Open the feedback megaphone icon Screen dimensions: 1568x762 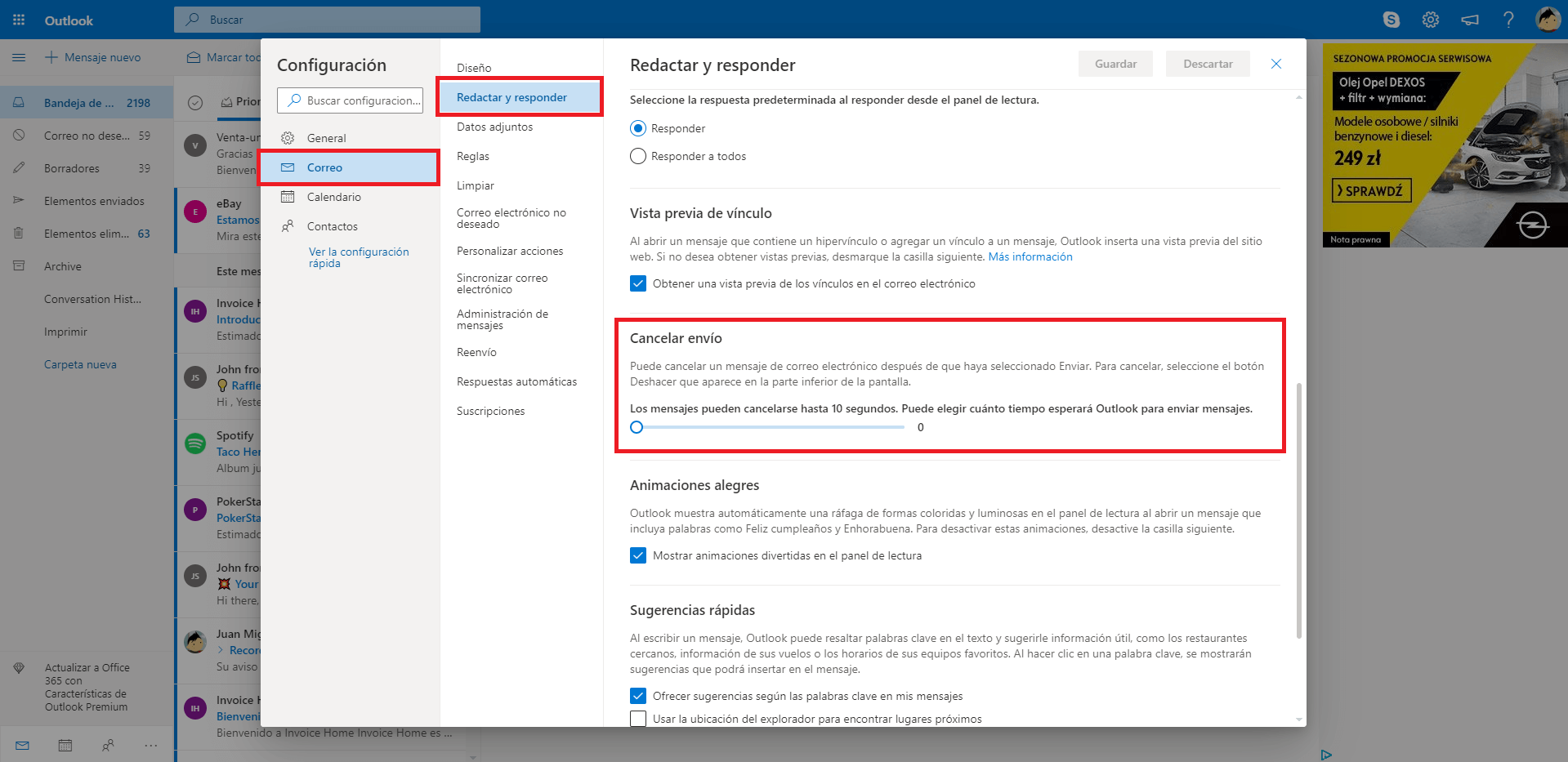[1469, 20]
